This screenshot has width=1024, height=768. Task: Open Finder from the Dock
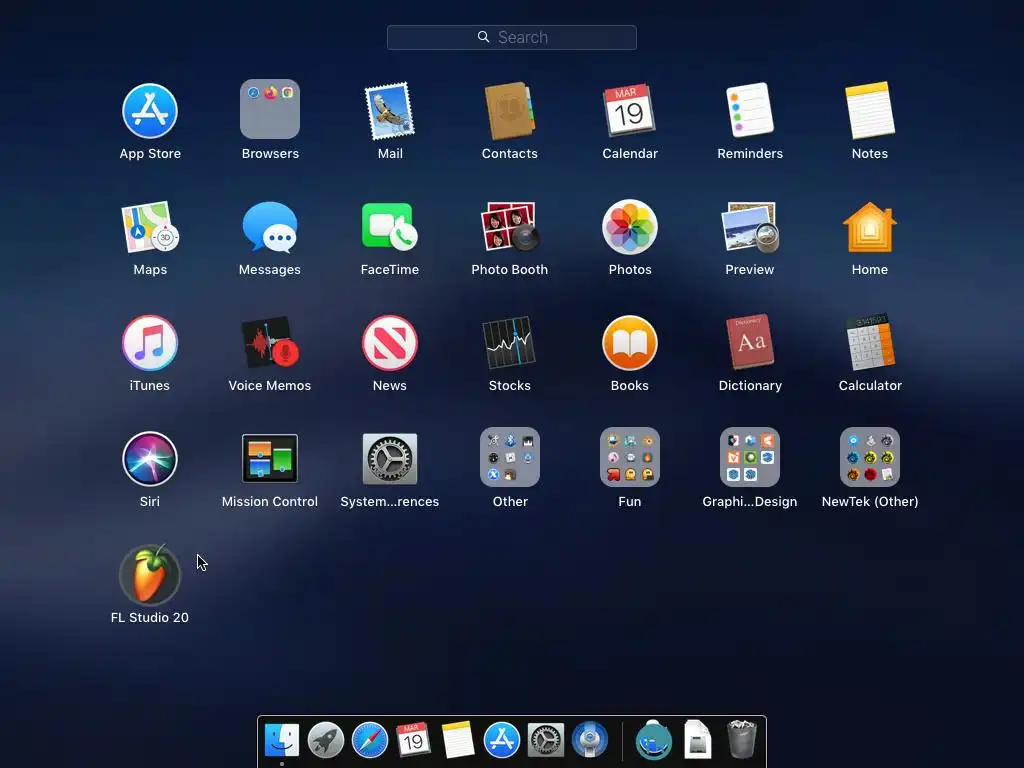(282, 741)
